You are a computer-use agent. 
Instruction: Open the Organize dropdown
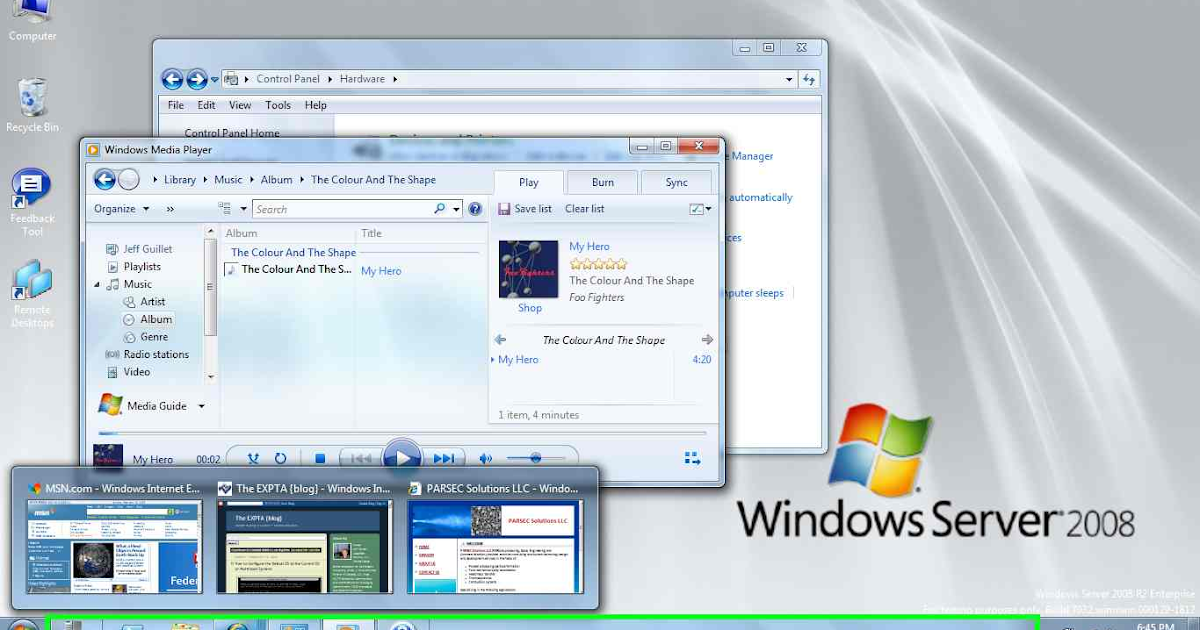pos(122,209)
